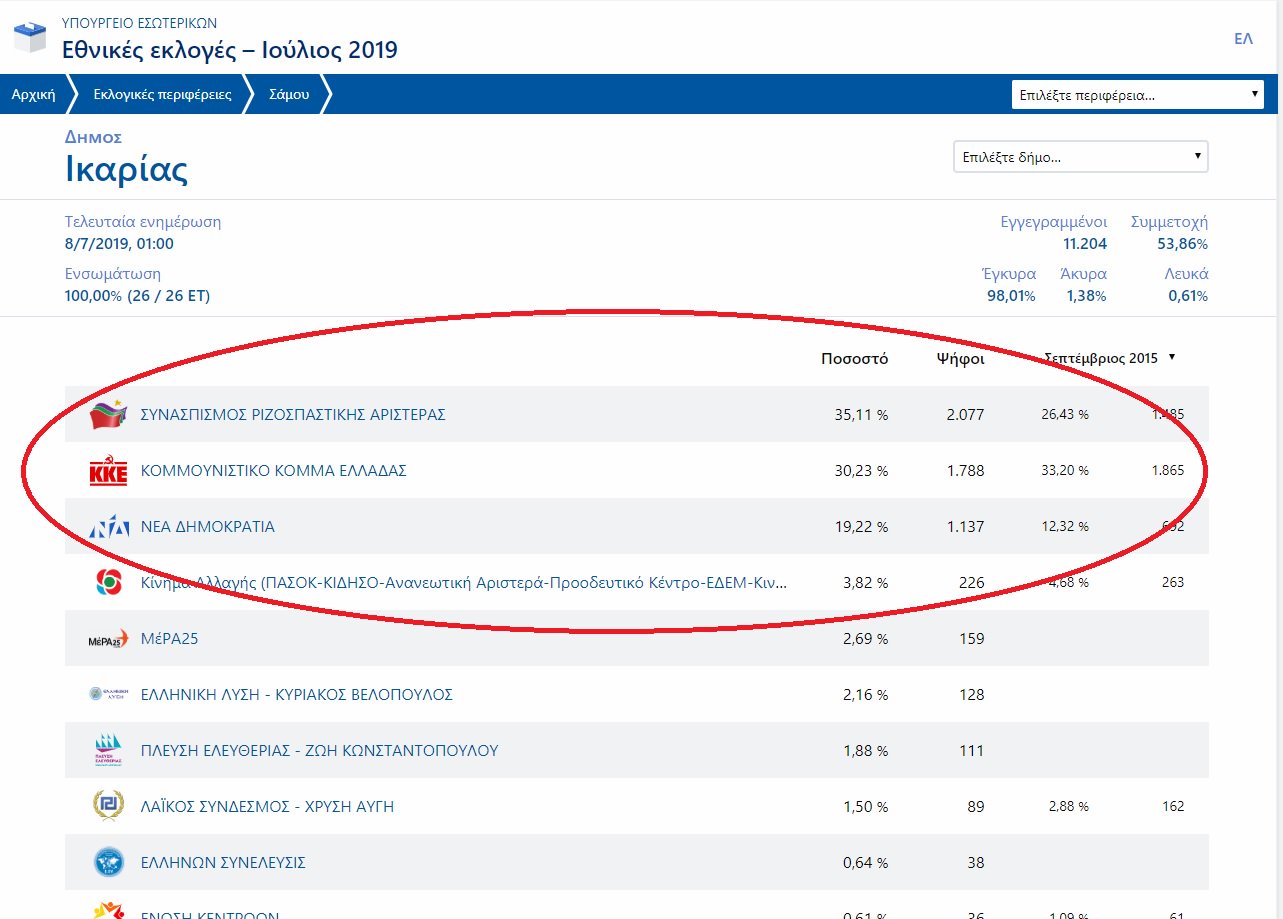Open the Κίνημα Αλλαγής party link
This screenshot has width=1283, height=919.
[464, 582]
